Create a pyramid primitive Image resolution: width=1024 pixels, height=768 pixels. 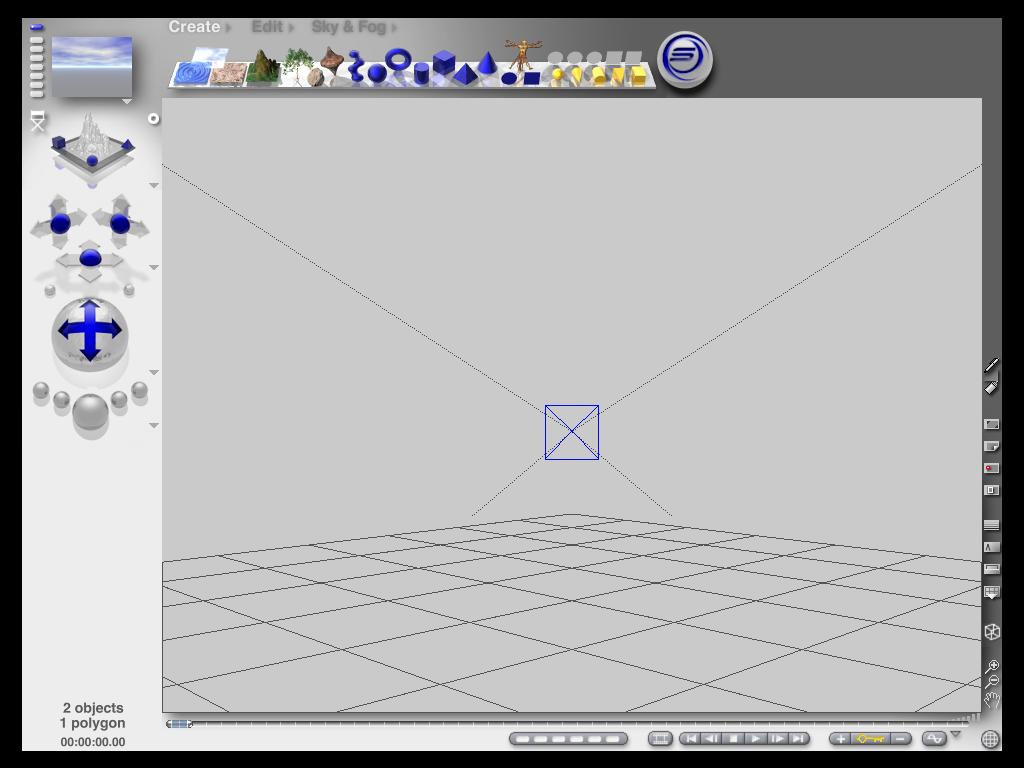(x=464, y=74)
